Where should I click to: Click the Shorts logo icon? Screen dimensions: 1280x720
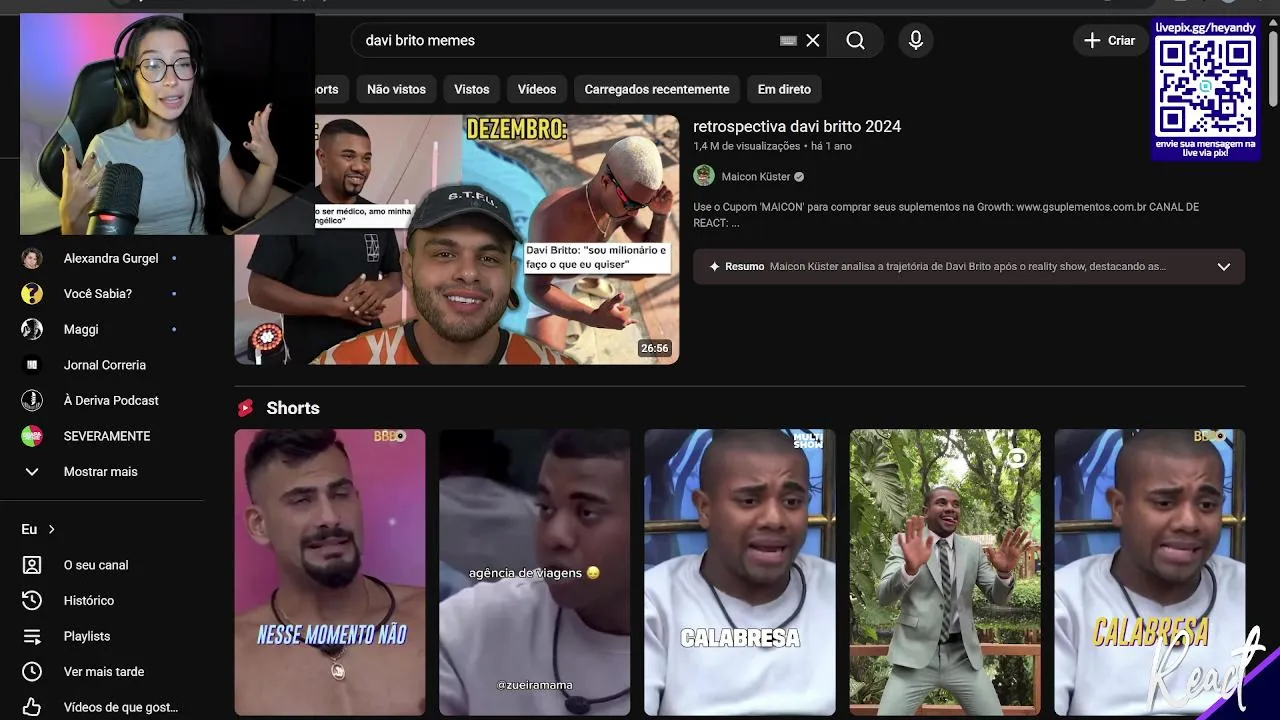coord(245,408)
